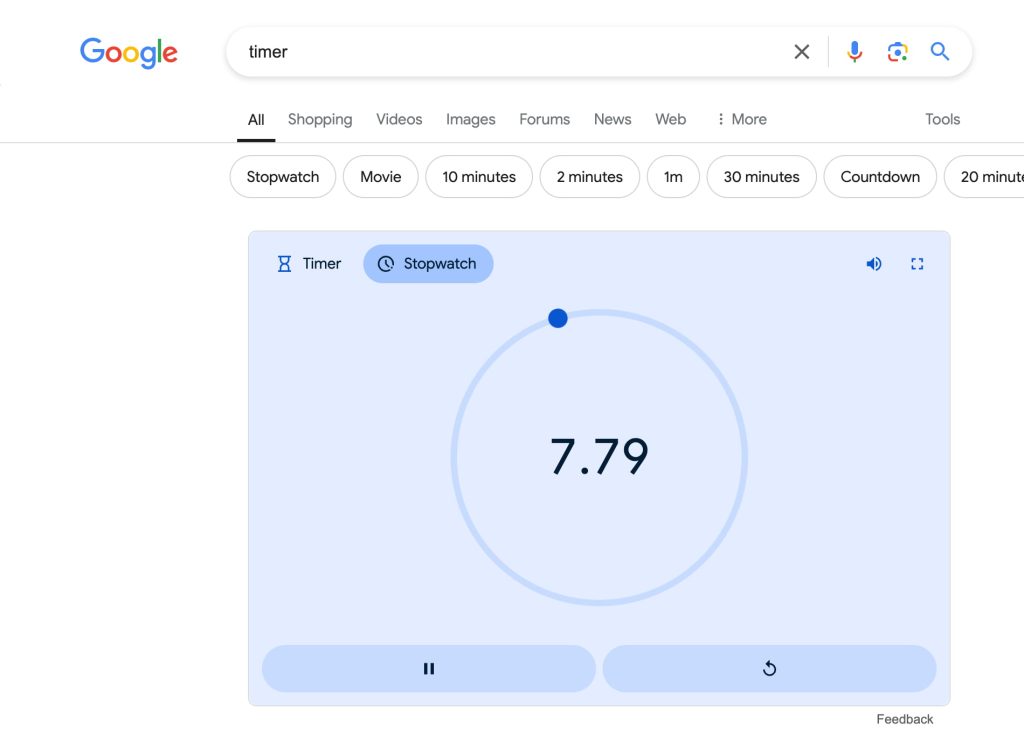Send Feedback about the stopwatch
Screen dimensions: 1024x743
point(904,718)
